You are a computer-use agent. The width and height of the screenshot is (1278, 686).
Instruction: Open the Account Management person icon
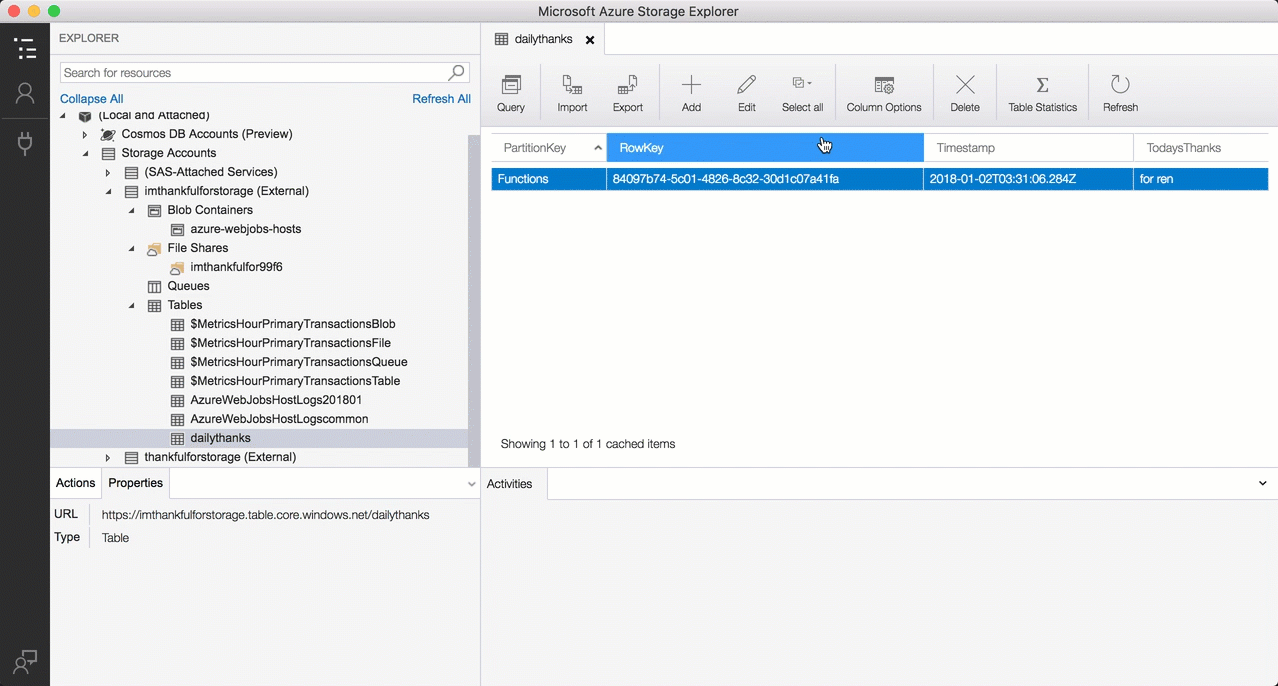(x=25, y=94)
